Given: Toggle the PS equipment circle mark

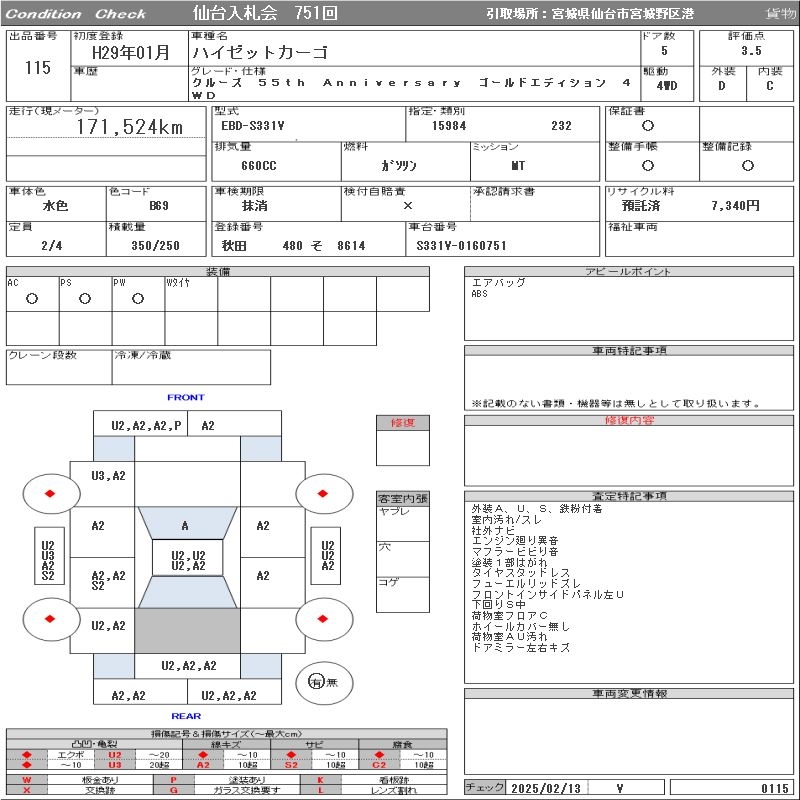Looking at the screenshot, I should (x=85, y=298).
